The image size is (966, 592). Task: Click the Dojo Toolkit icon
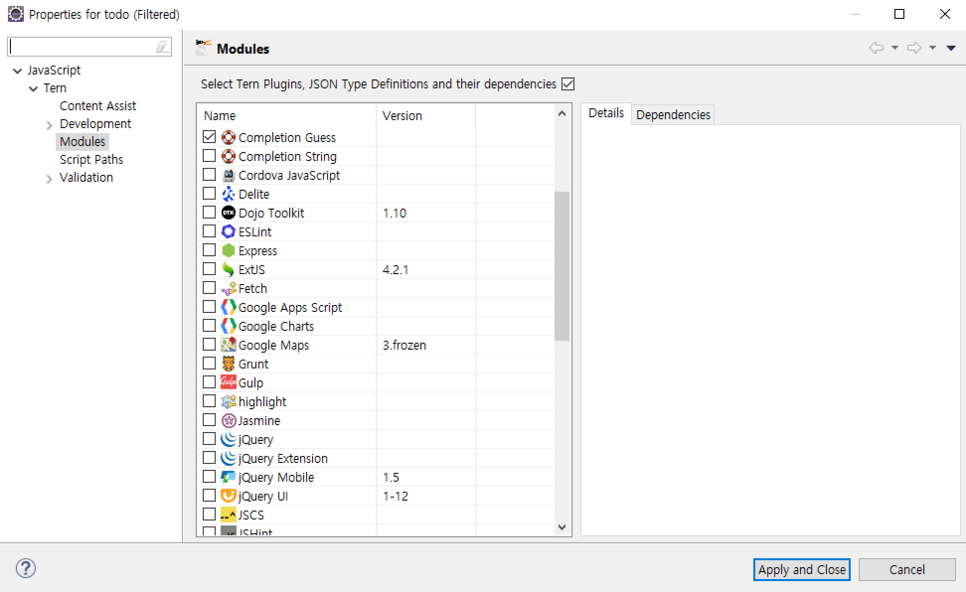click(229, 213)
